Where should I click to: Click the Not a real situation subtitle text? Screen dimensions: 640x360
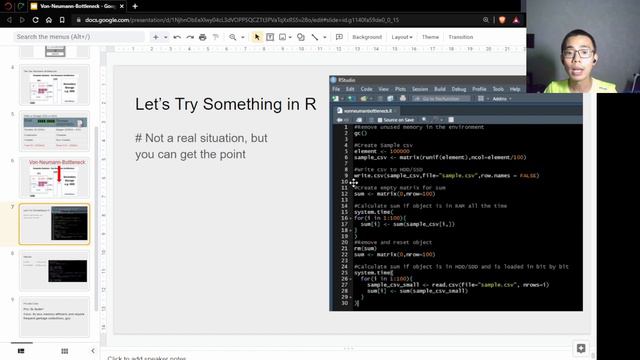[201, 146]
